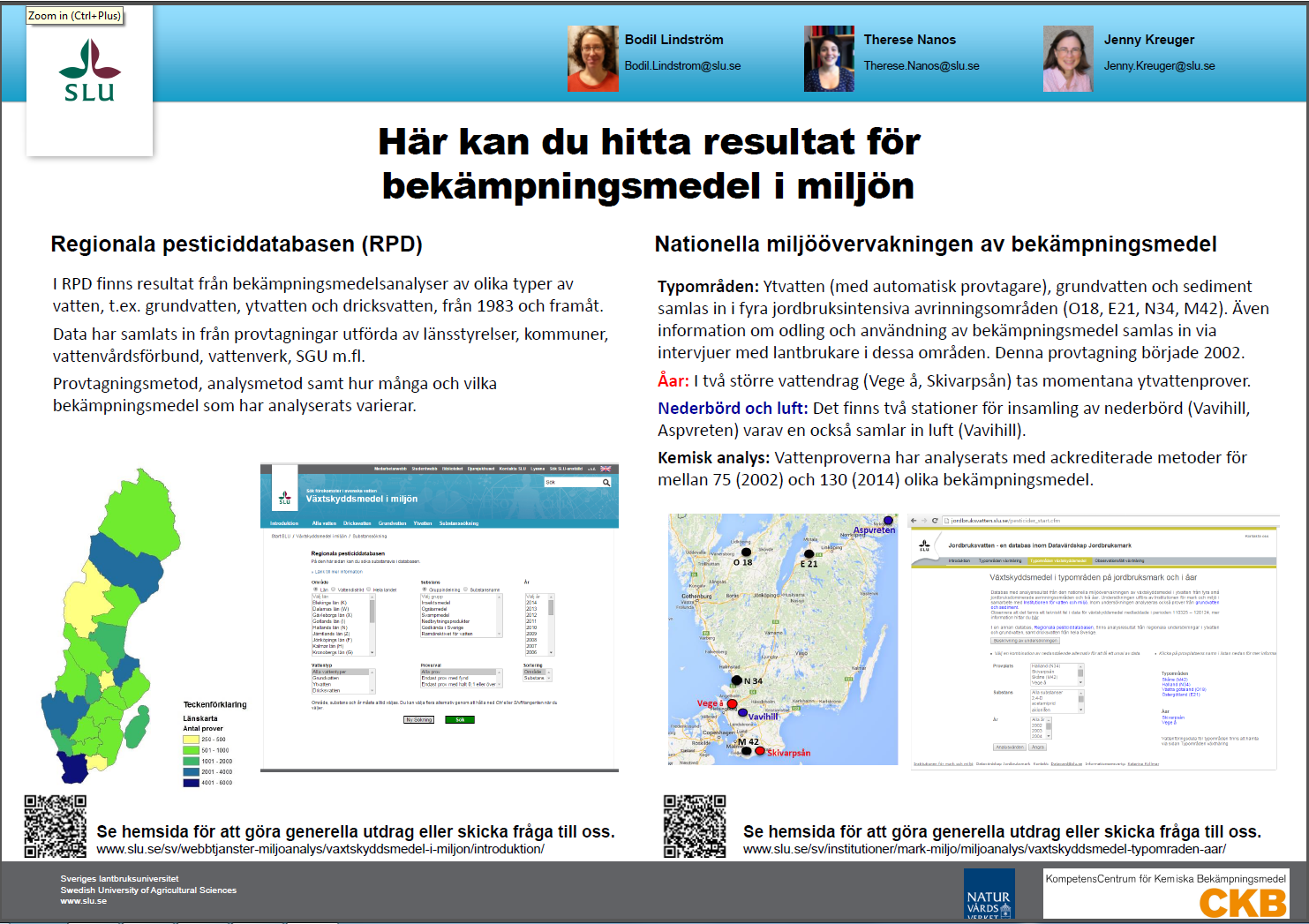Open the Ytvatten tab in the RPD screenshot

tap(423, 523)
